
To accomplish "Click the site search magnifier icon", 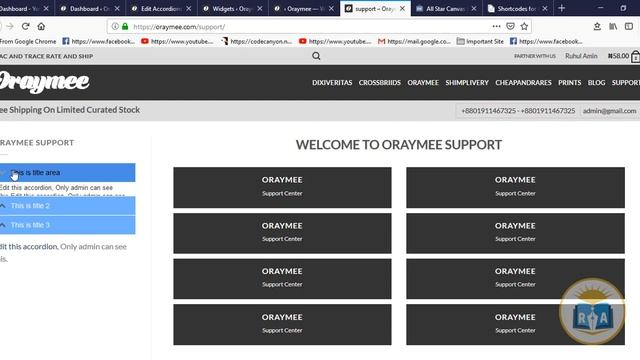I will 316,56.
